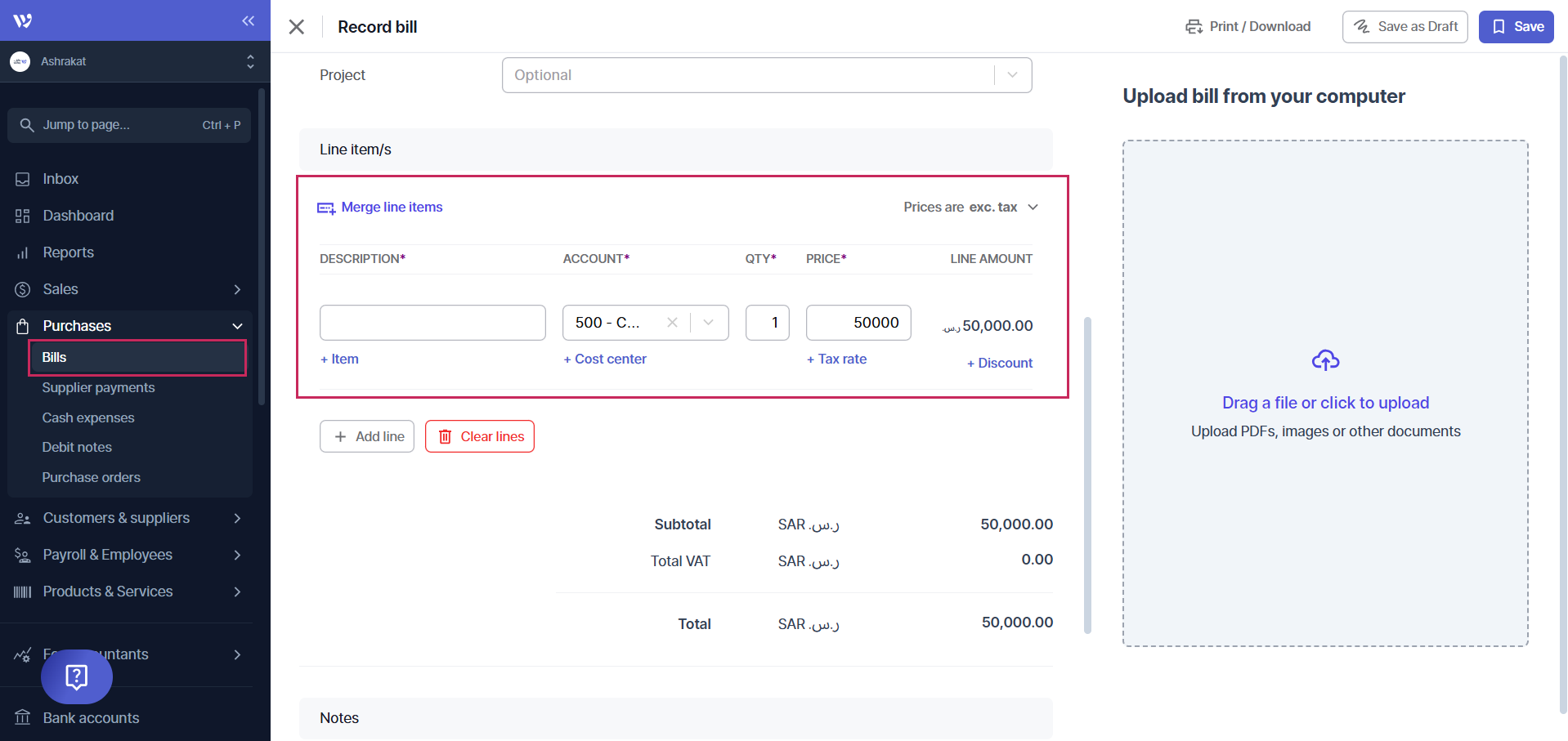
Task: Click the cloud upload icon
Action: point(1324,360)
